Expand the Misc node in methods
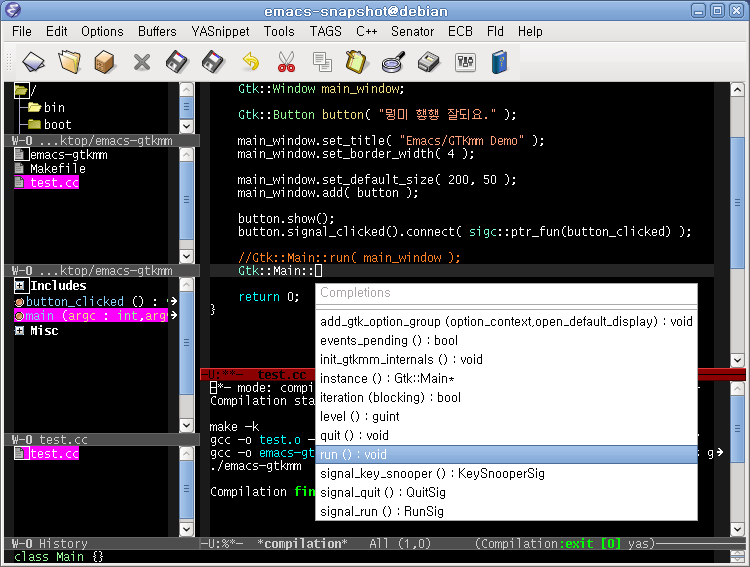The image size is (750, 567). (19, 331)
